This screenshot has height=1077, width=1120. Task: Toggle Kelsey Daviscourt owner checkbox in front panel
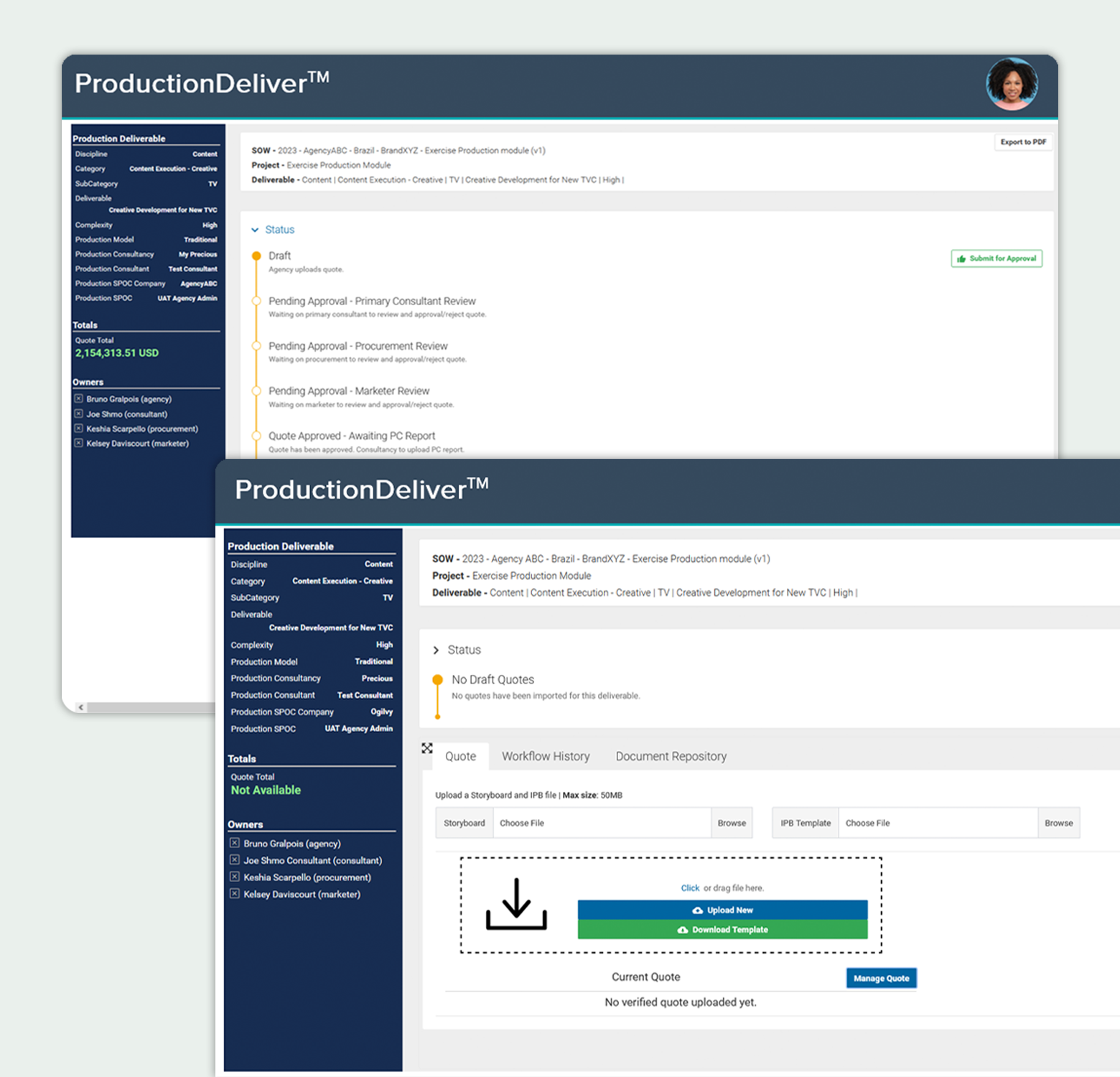[235, 894]
